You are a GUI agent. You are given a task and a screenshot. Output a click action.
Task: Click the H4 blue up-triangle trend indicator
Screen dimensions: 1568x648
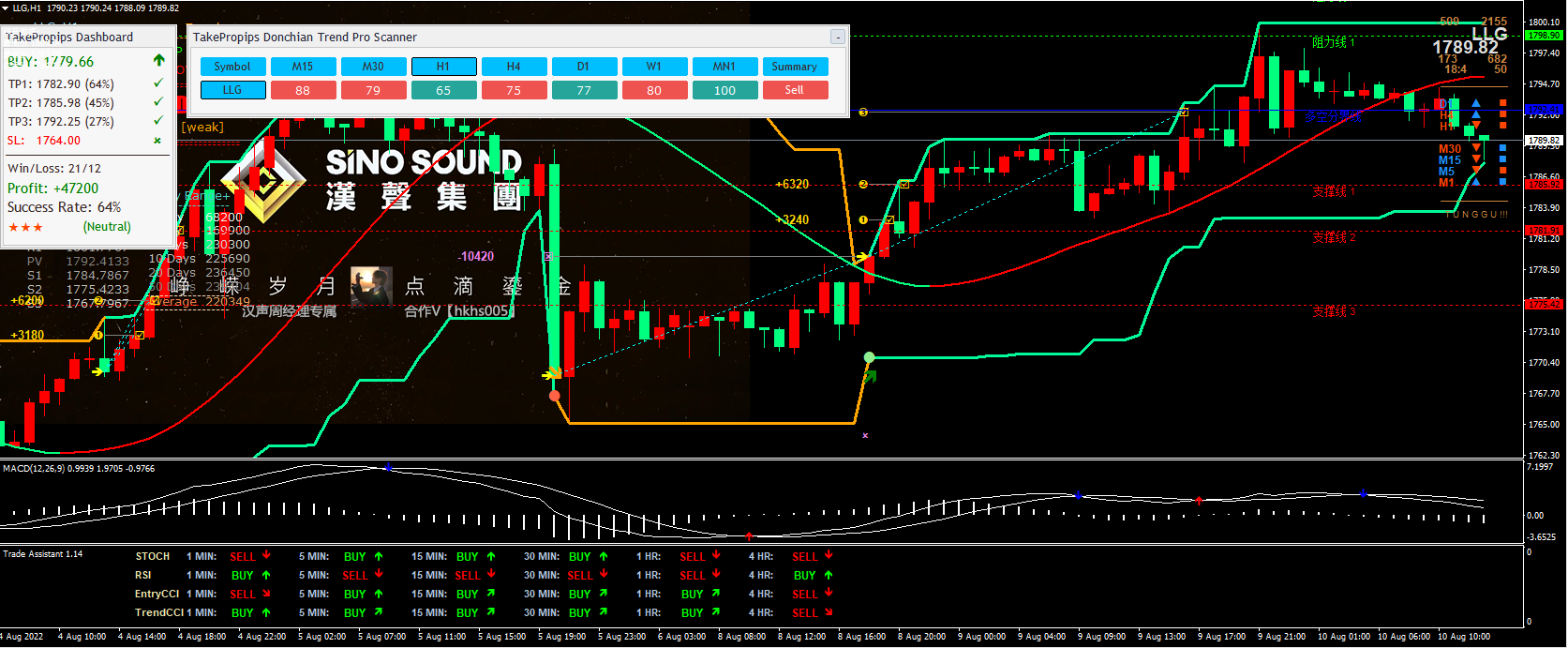pyautogui.click(x=1476, y=113)
